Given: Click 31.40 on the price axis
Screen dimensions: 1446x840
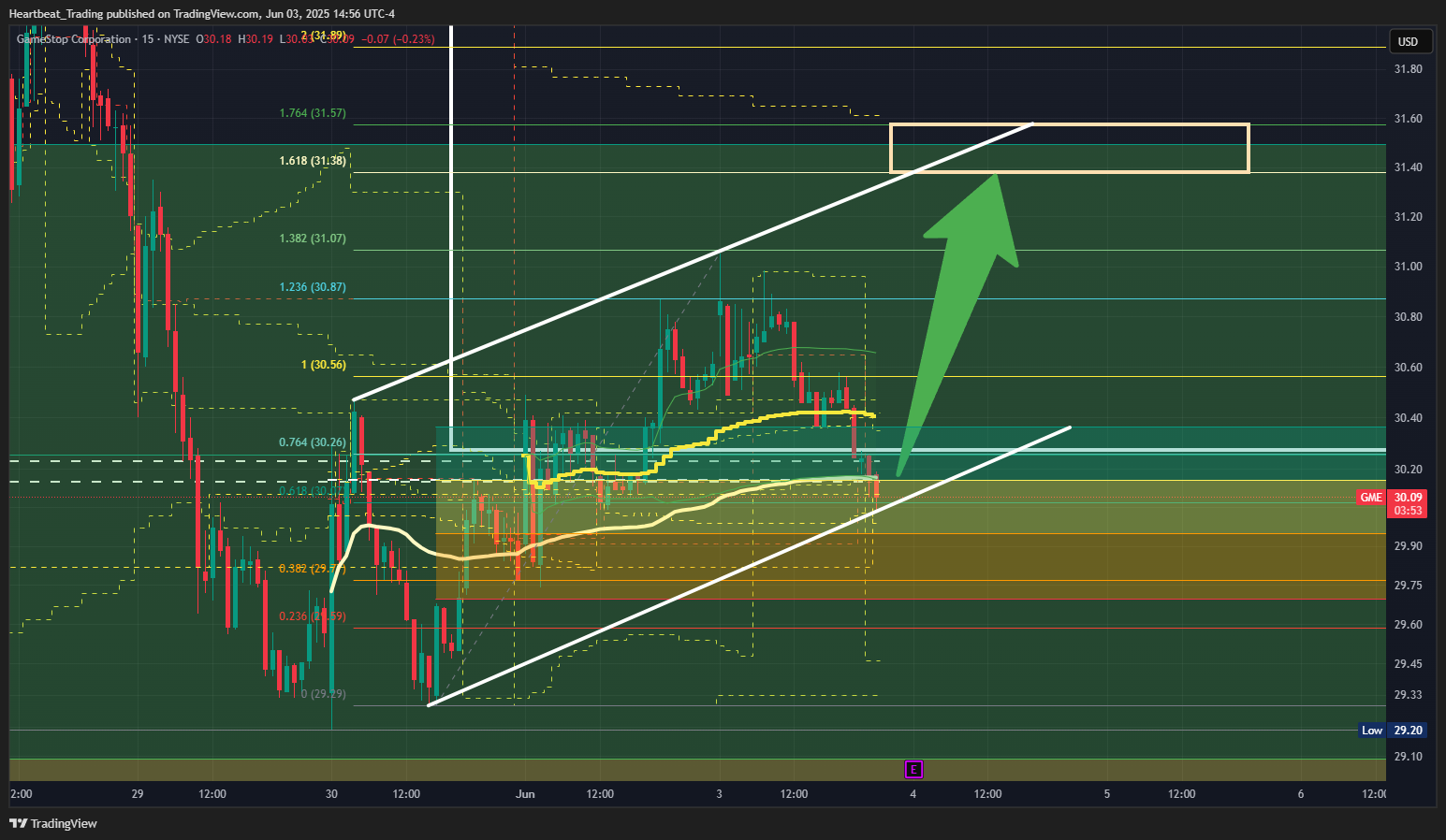Looking at the screenshot, I should 1408,167.
